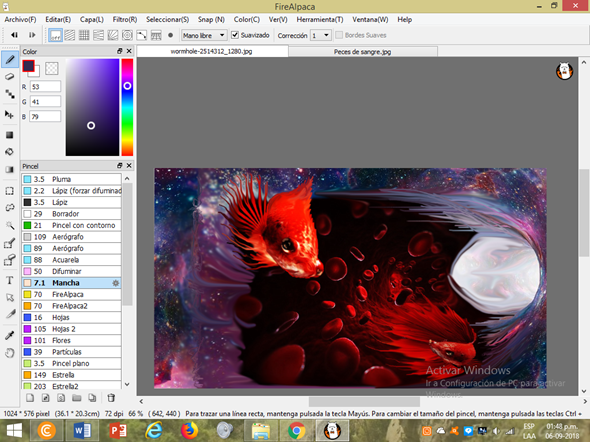Click the brush list scroll down arrow
The image size is (590, 442).
(127, 384)
